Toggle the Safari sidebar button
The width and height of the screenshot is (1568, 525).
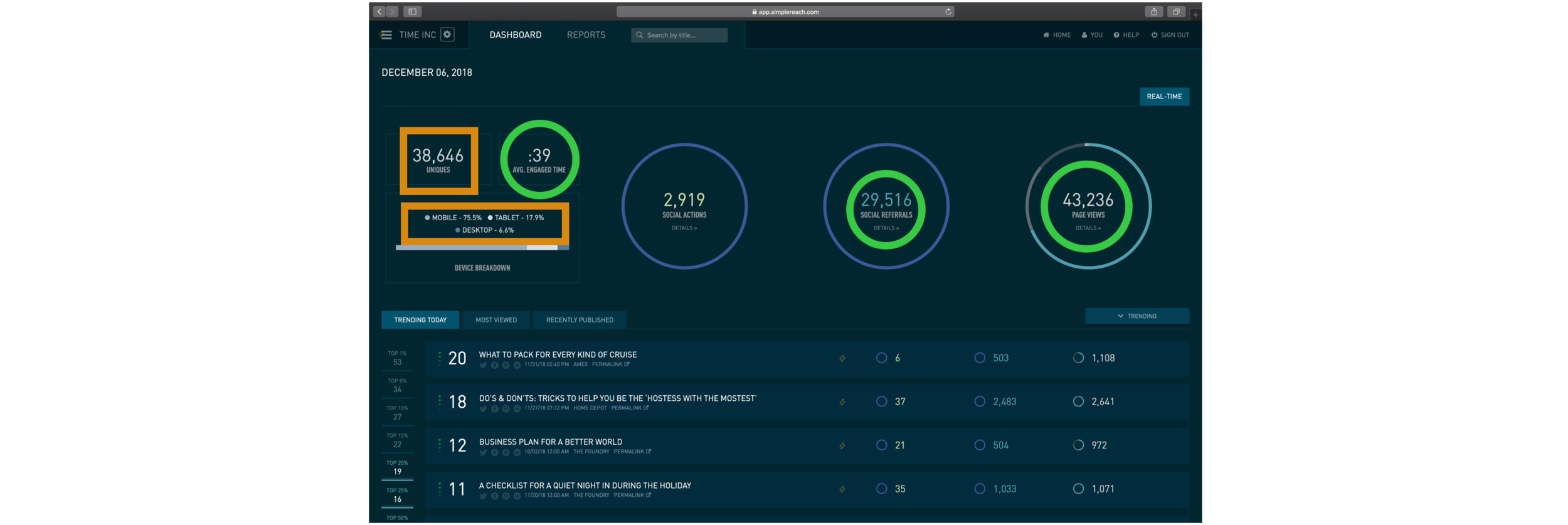[x=413, y=11]
